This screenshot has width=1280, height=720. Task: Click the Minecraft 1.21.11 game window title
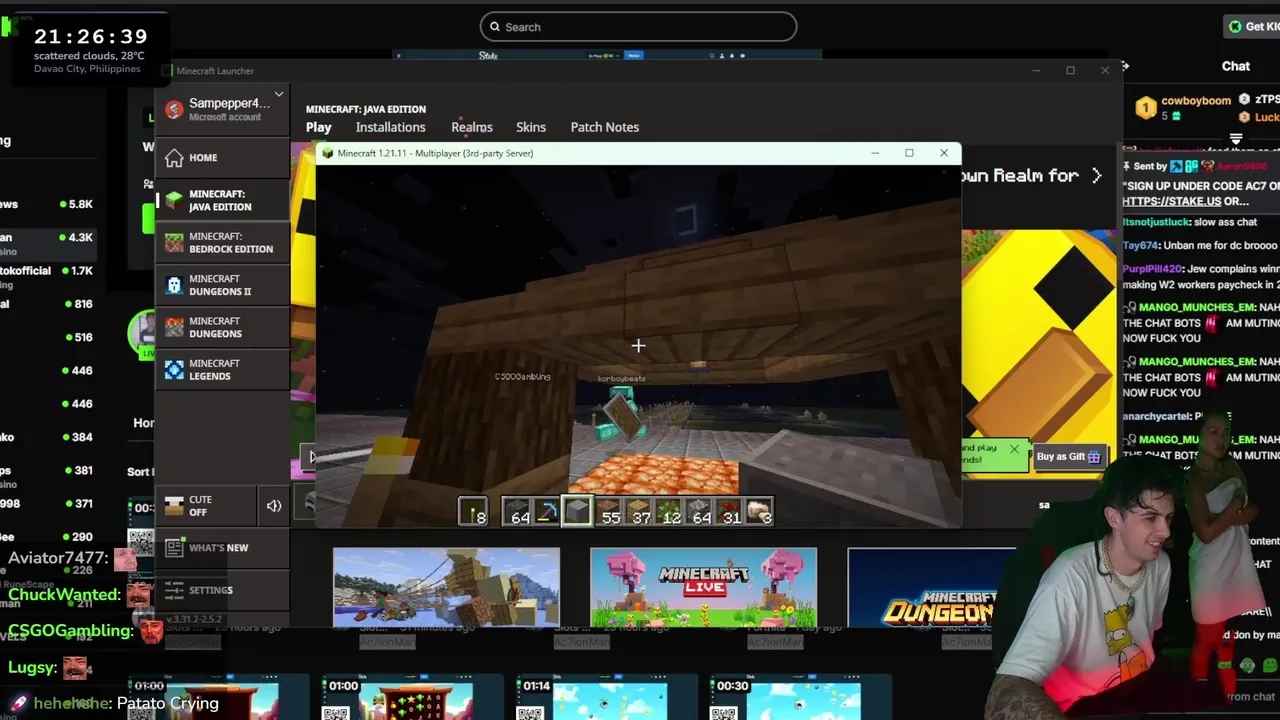tap(435, 153)
